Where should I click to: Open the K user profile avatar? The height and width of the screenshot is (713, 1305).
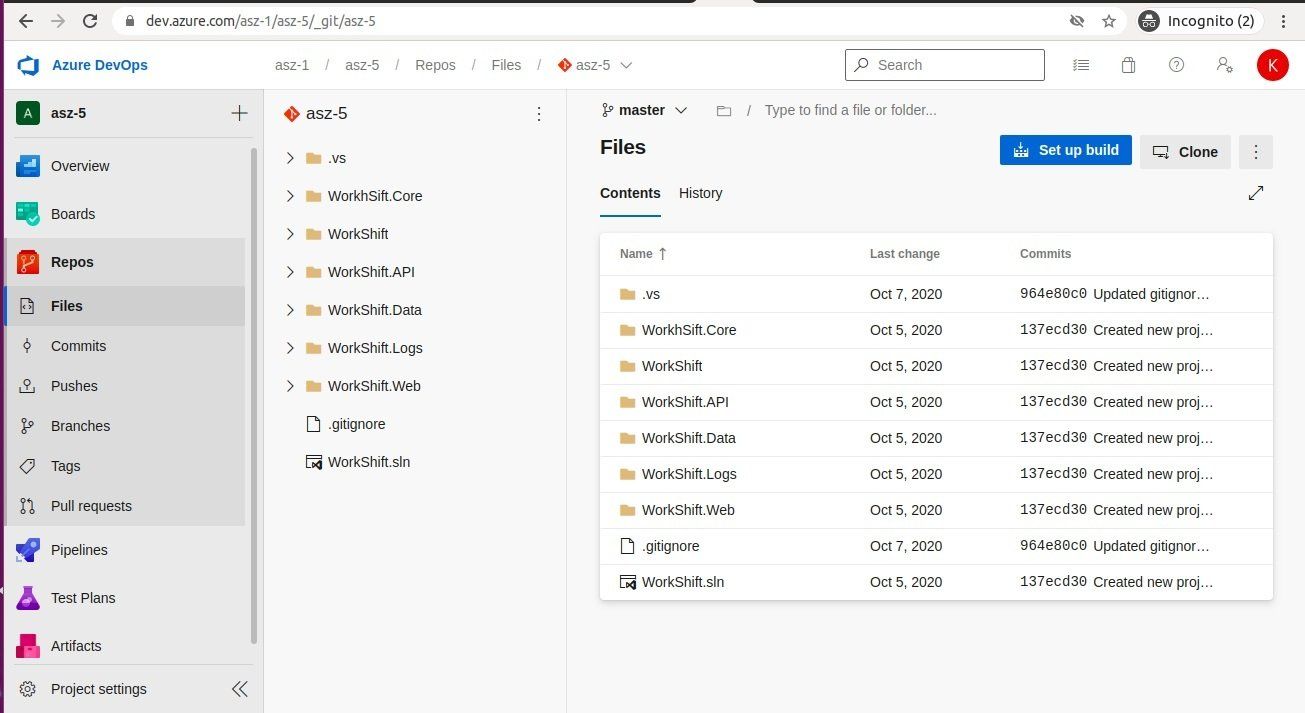[x=1273, y=65]
